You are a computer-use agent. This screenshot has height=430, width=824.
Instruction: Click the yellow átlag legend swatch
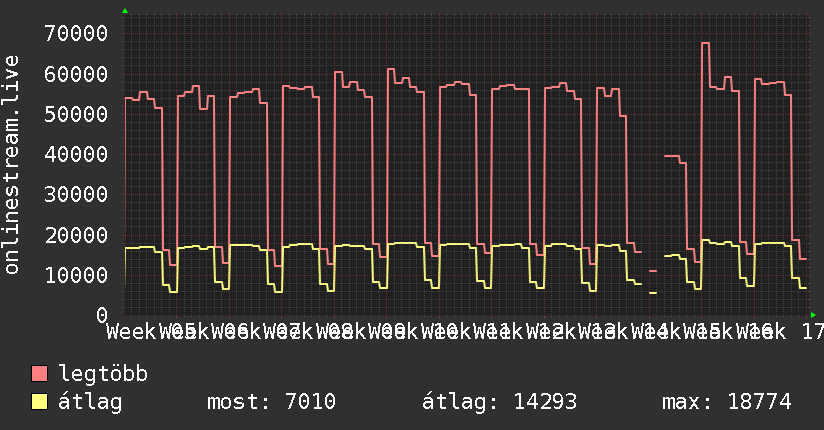(39, 402)
